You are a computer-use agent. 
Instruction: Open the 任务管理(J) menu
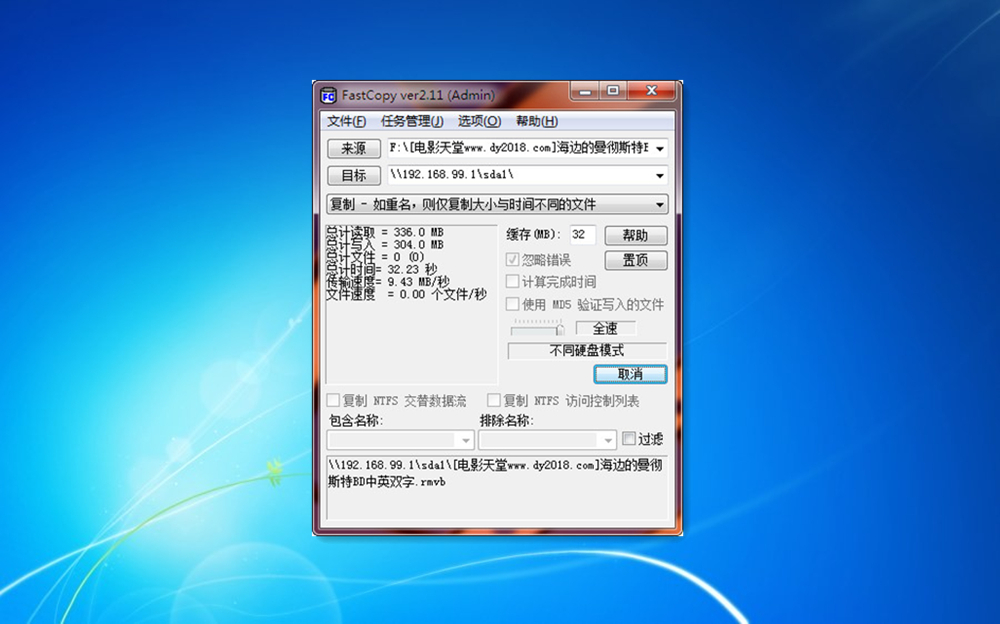(412, 121)
